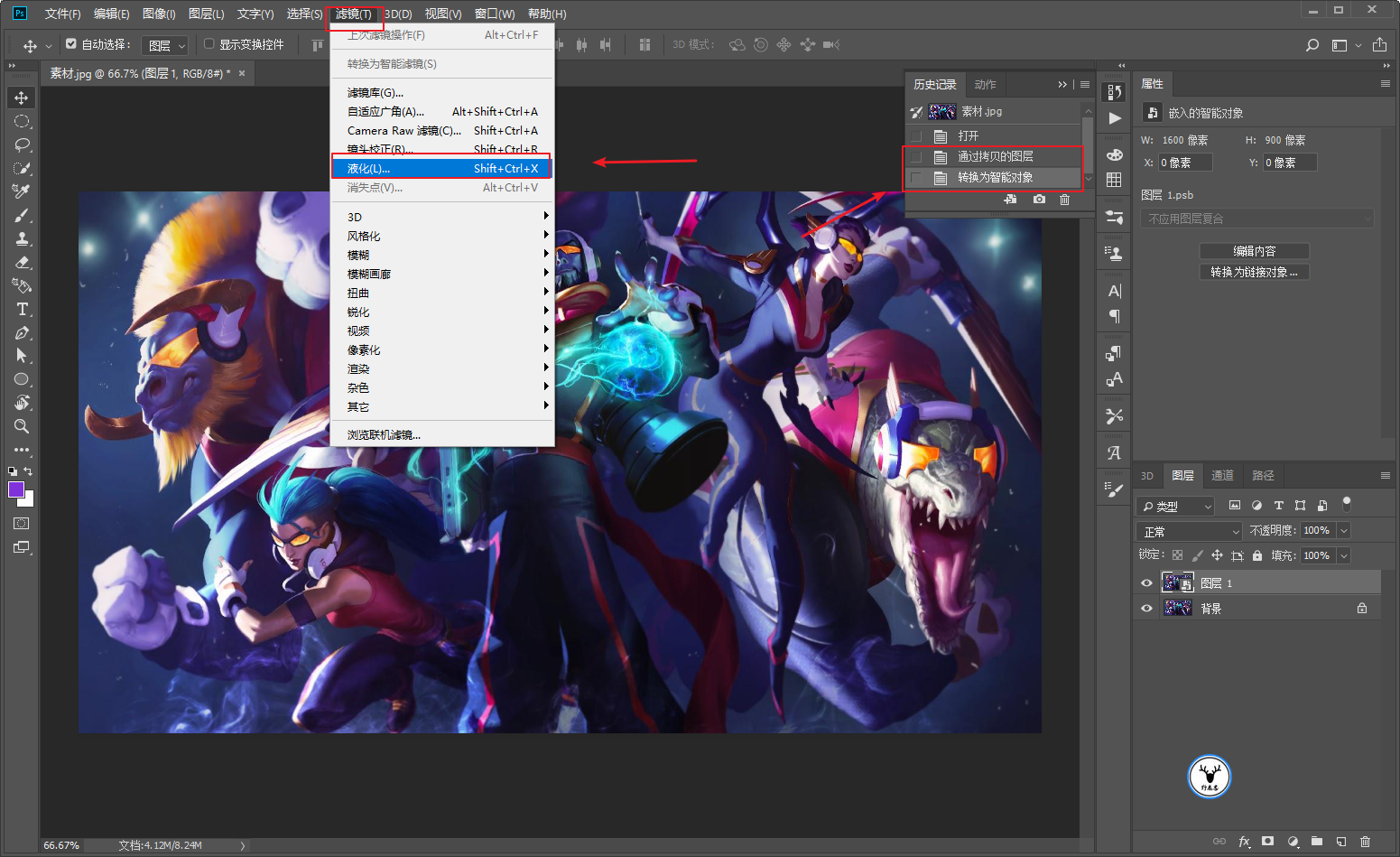Create new snapshot using camera icon

(x=1039, y=200)
